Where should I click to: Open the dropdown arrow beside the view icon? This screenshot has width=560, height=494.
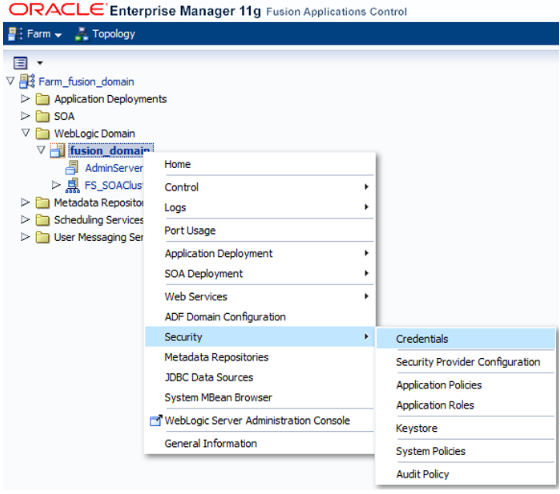[x=40, y=63]
